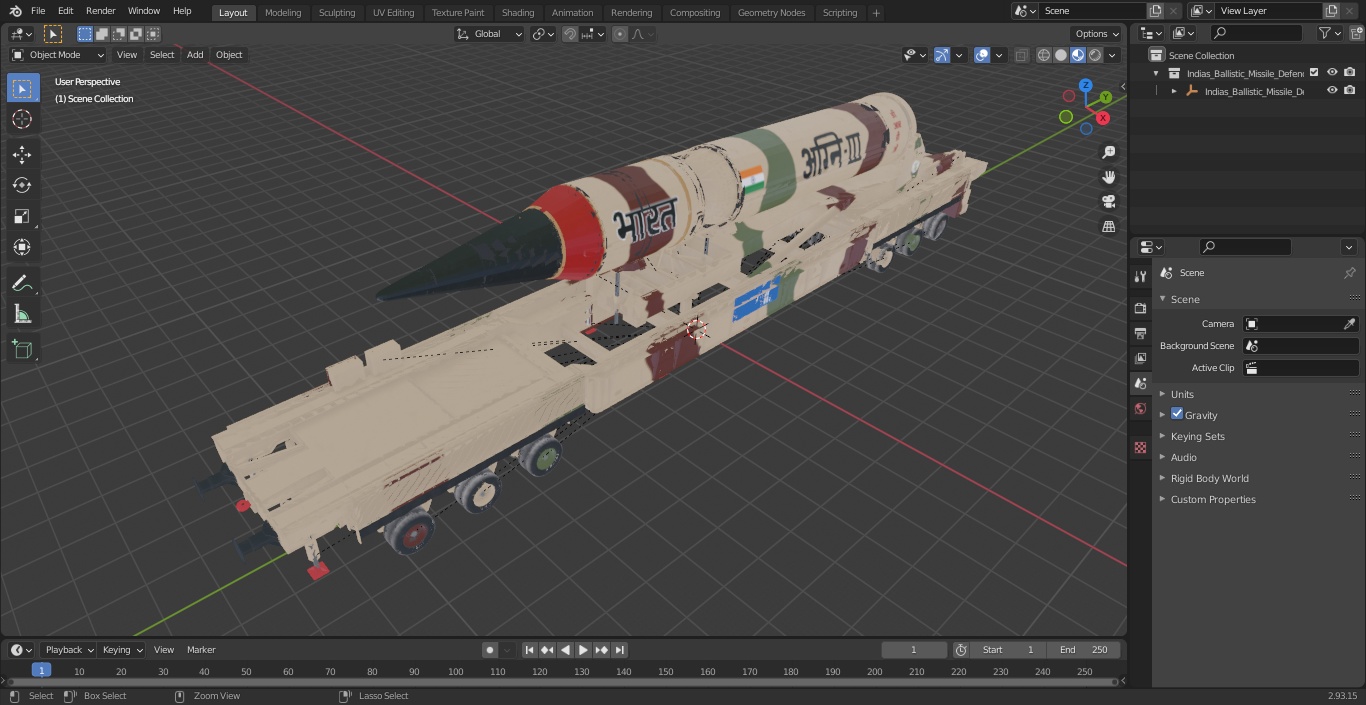Open the Render properties tab

(x=1140, y=308)
